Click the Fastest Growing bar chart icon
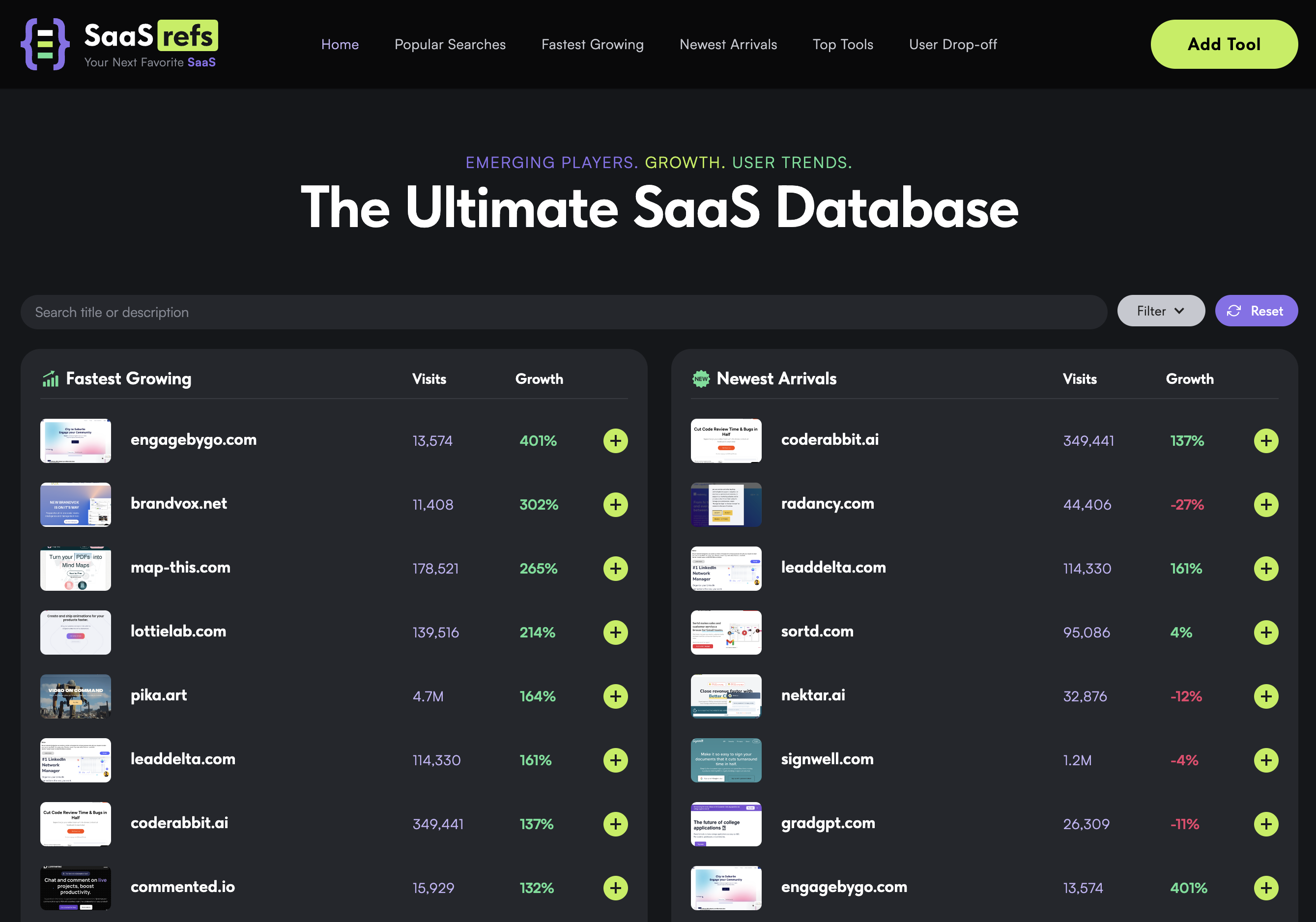This screenshot has height=922, width=1316. pyautogui.click(x=51, y=378)
